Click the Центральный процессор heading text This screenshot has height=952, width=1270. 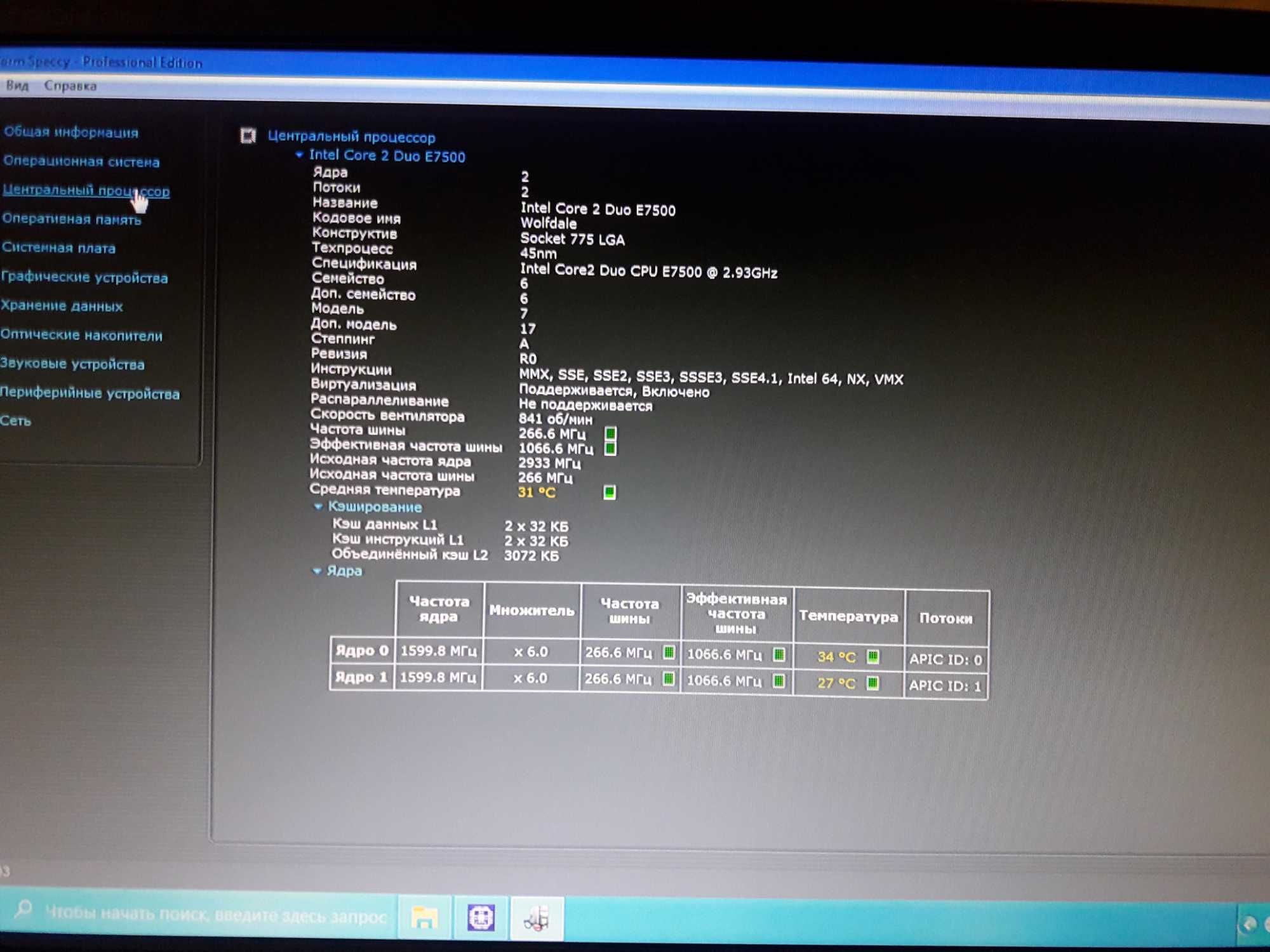click(351, 136)
